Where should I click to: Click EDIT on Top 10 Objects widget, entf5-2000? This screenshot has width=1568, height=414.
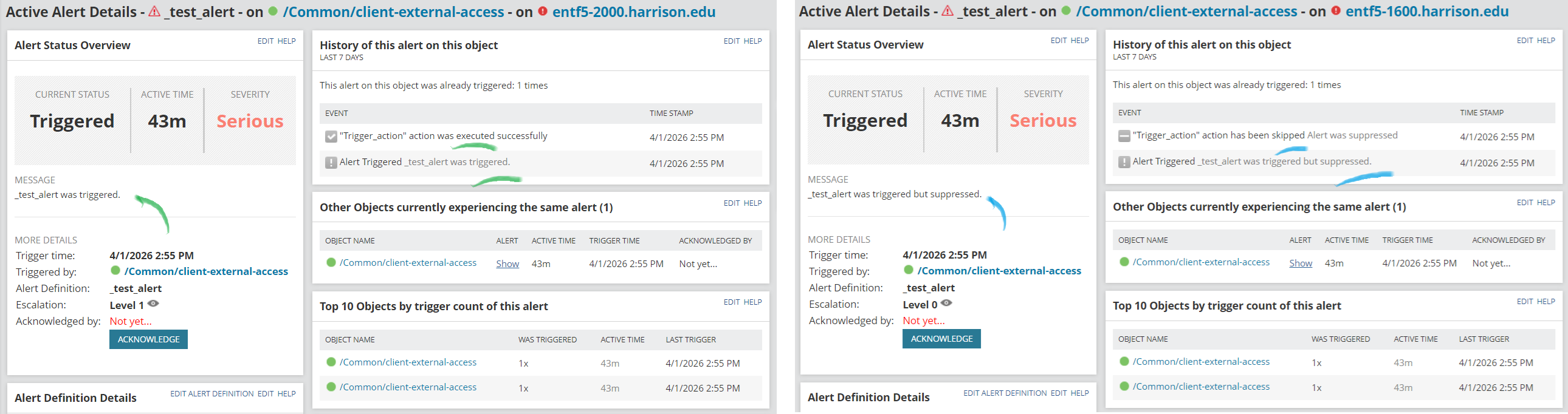click(x=732, y=302)
